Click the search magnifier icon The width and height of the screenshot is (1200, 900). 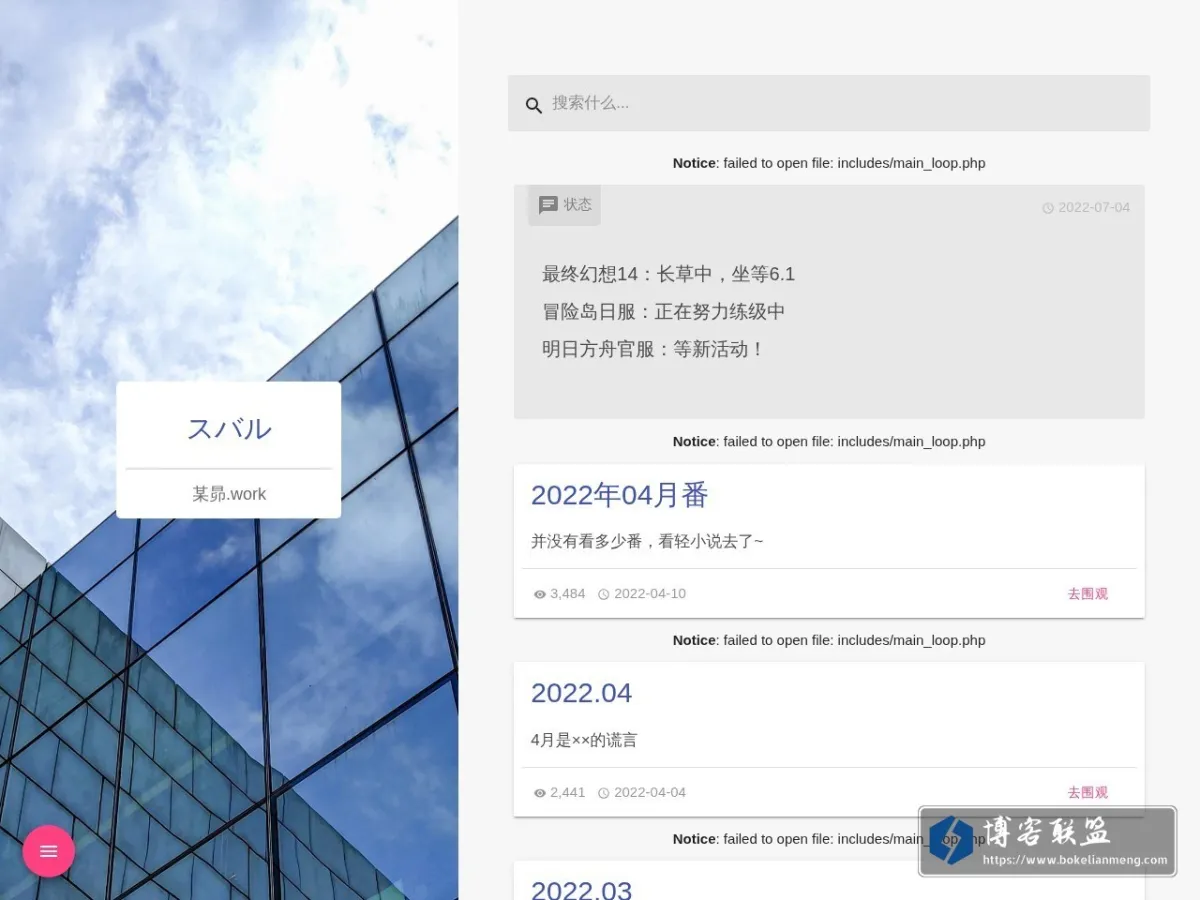pyautogui.click(x=534, y=105)
